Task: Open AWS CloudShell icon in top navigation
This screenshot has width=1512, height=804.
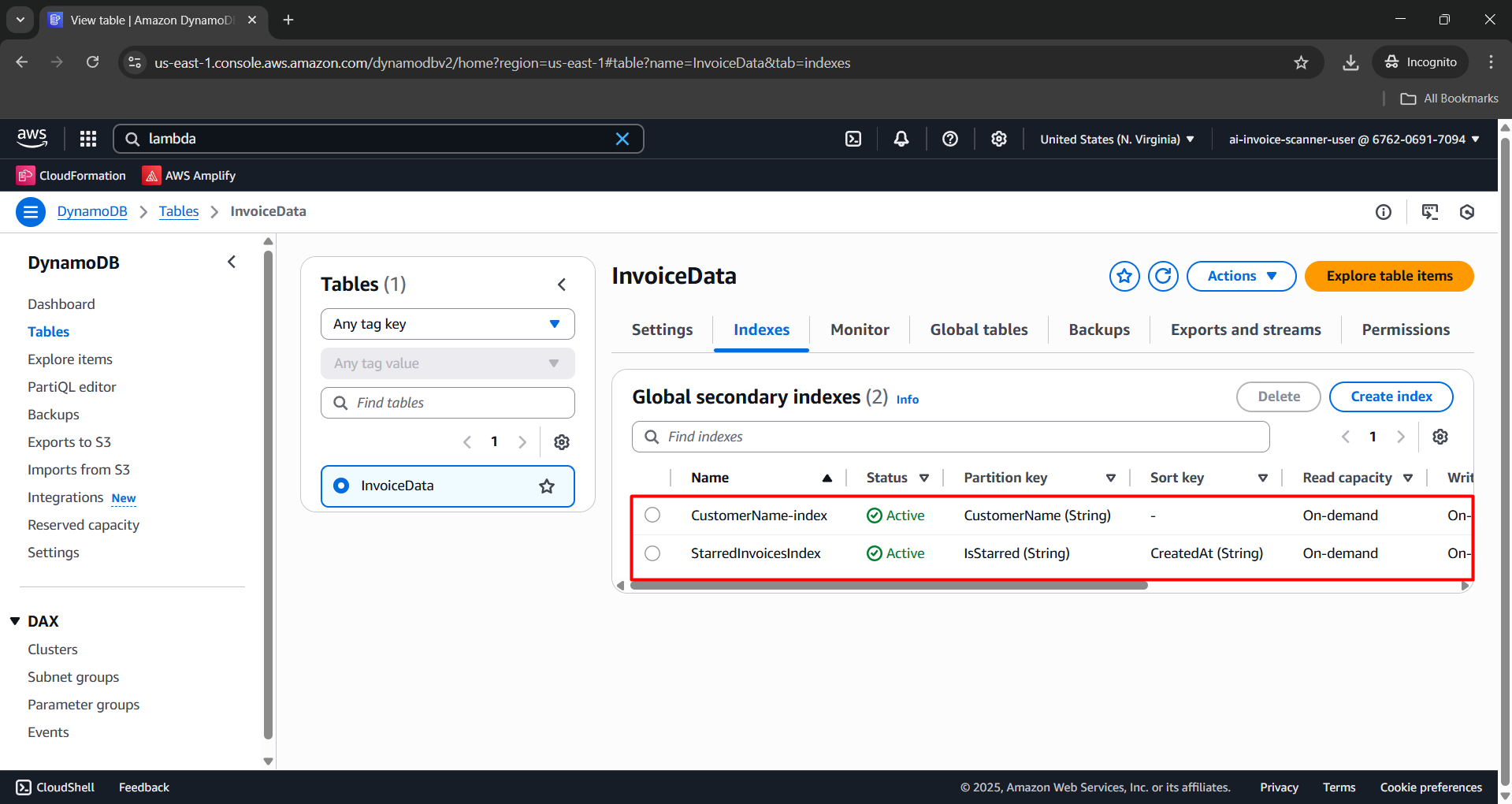Action: click(853, 139)
